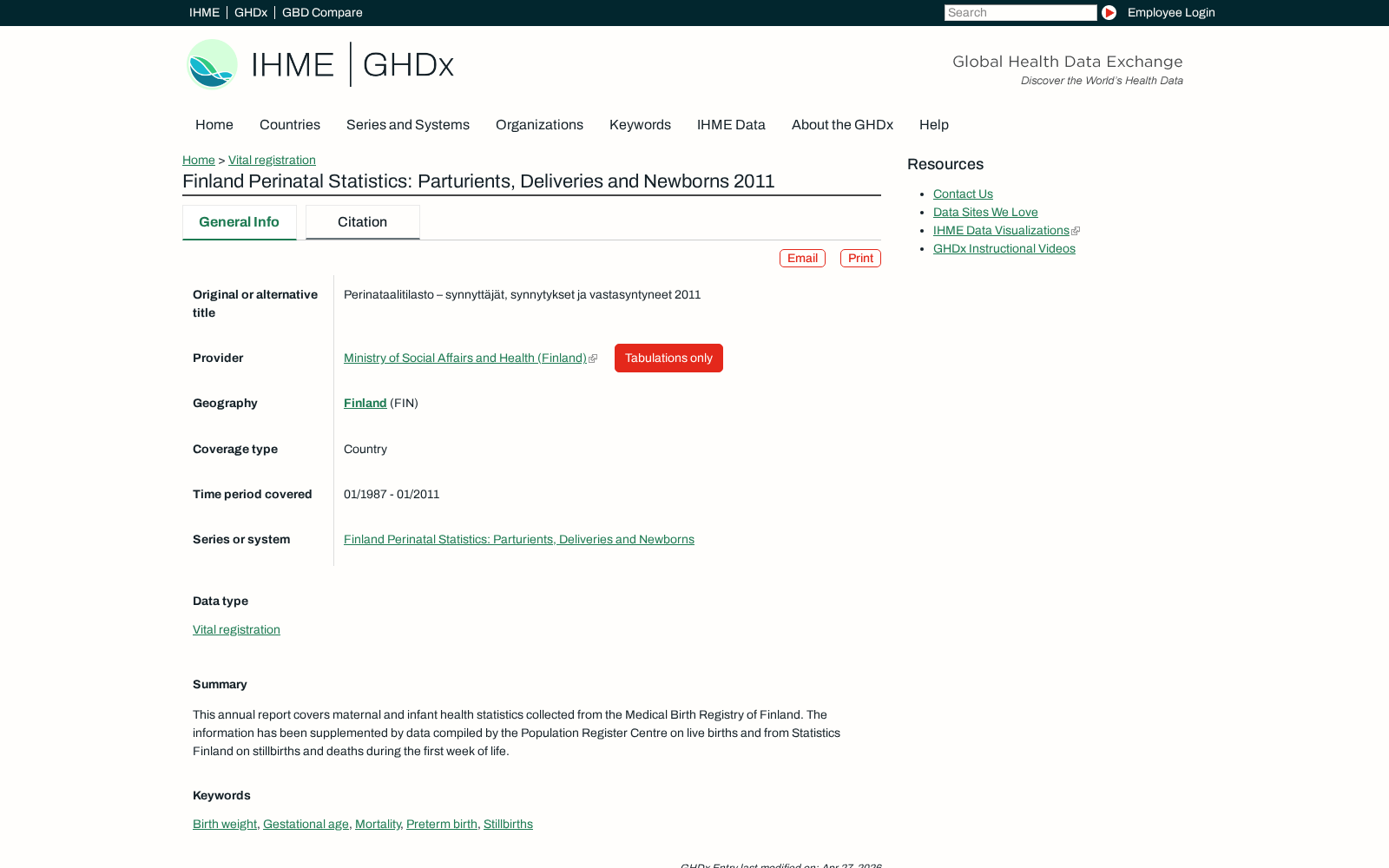The width and height of the screenshot is (1389, 868).
Task: Open the Preterm birth keyword
Action: [x=442, y=825]
